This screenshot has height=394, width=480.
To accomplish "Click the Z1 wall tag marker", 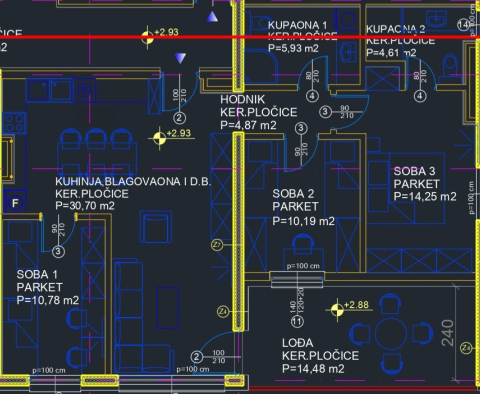I will (217, 245).
